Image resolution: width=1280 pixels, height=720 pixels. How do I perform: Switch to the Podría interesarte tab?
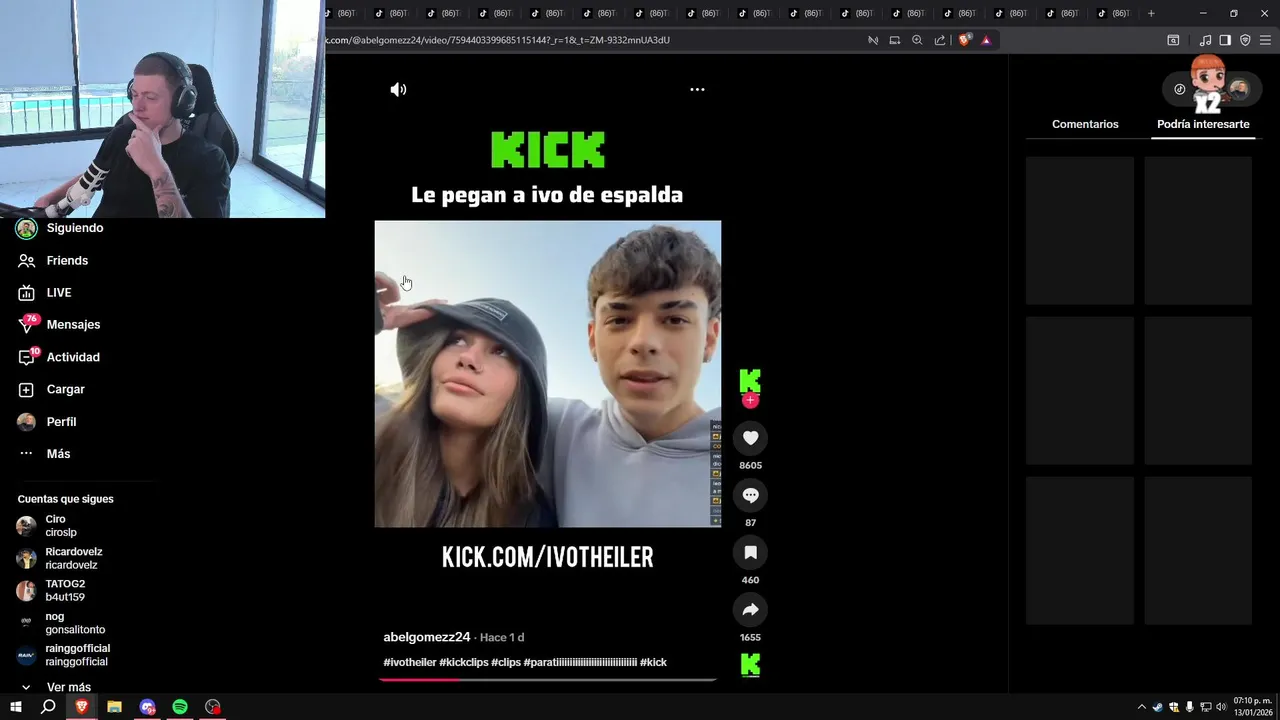click(x=1203, y=124)
